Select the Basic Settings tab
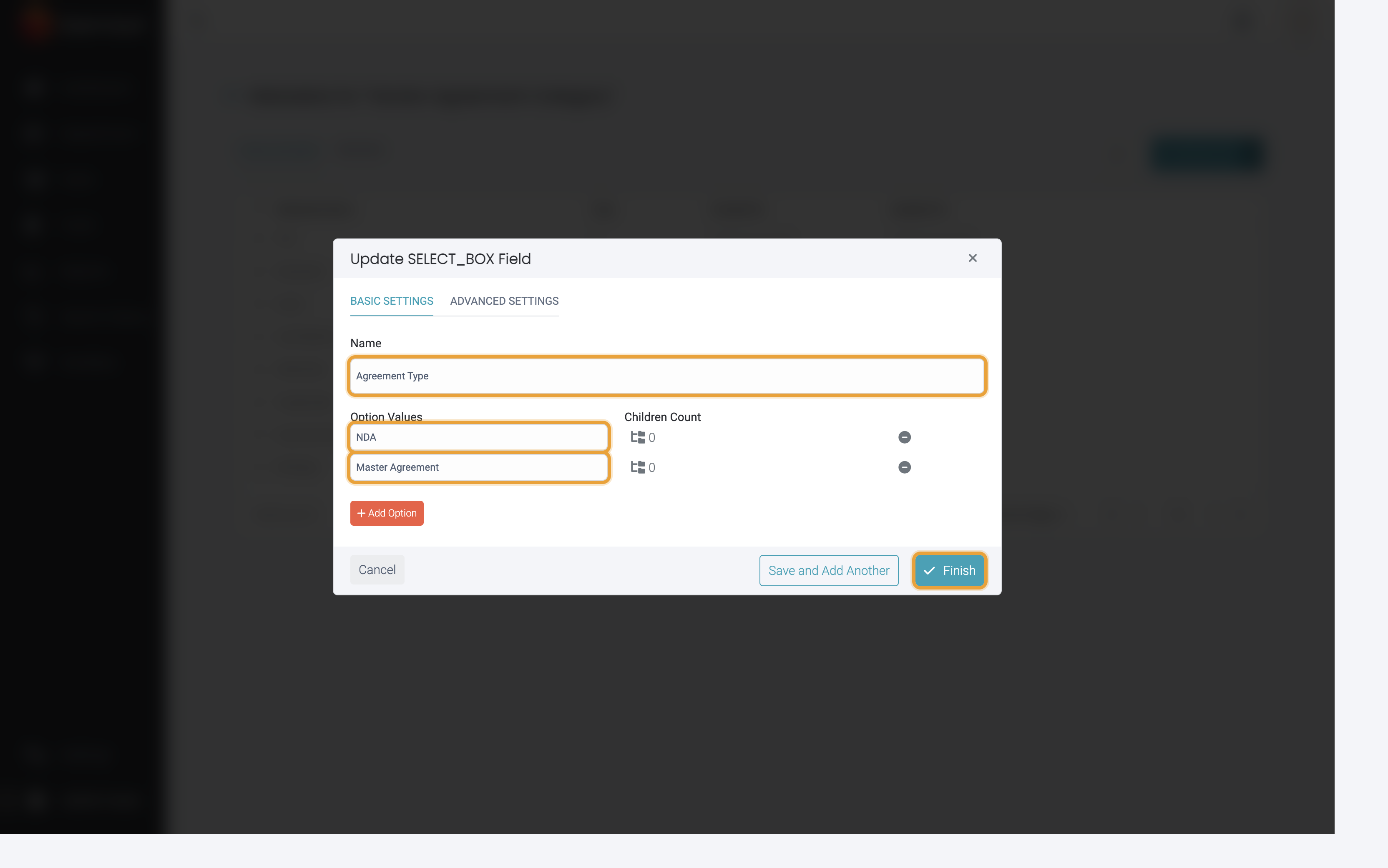Viewport: 1388px width, 868px height. [392, 301]
